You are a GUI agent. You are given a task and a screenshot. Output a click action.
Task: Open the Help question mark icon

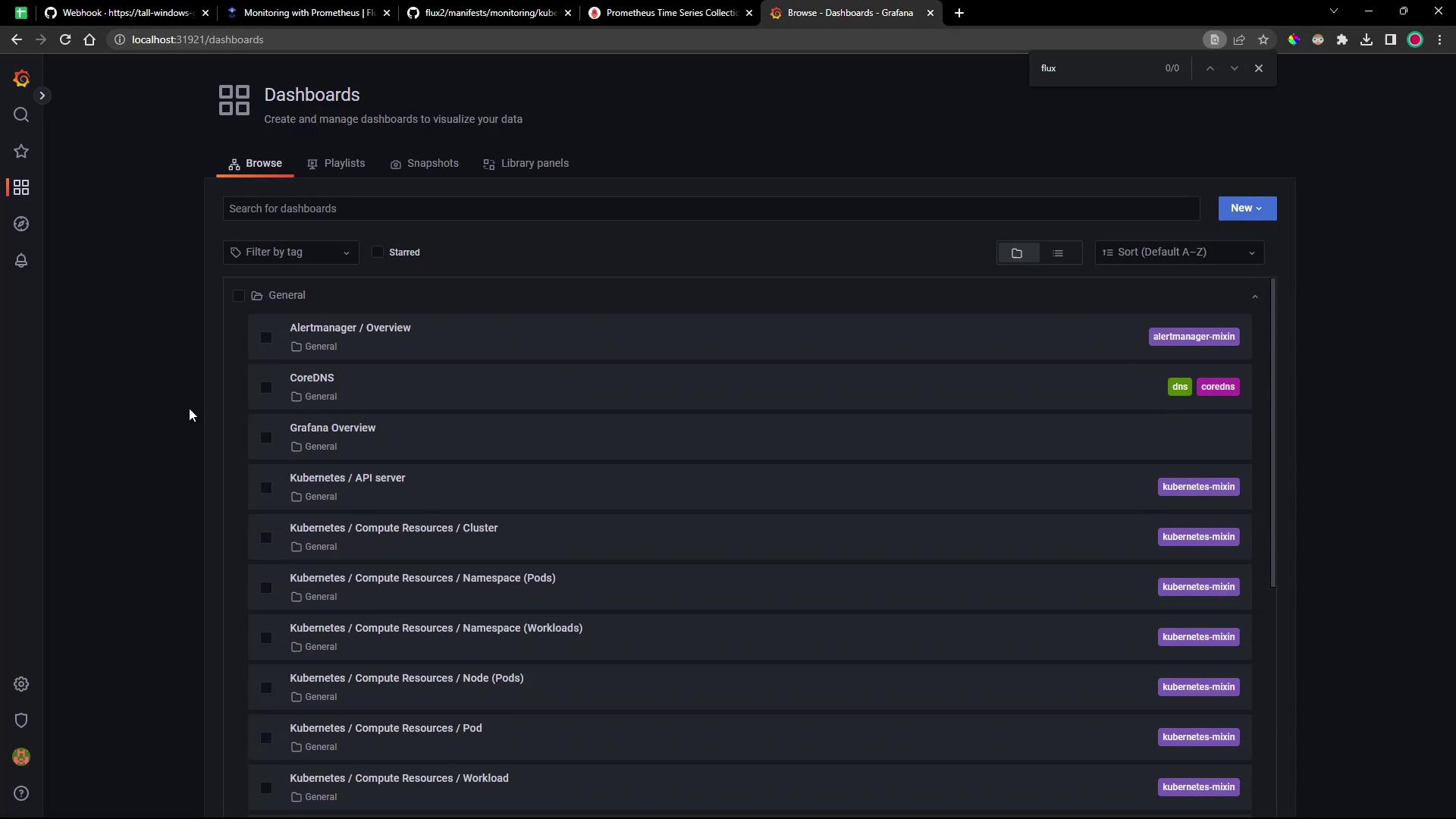pyautogui.click(x=21, y=793)
